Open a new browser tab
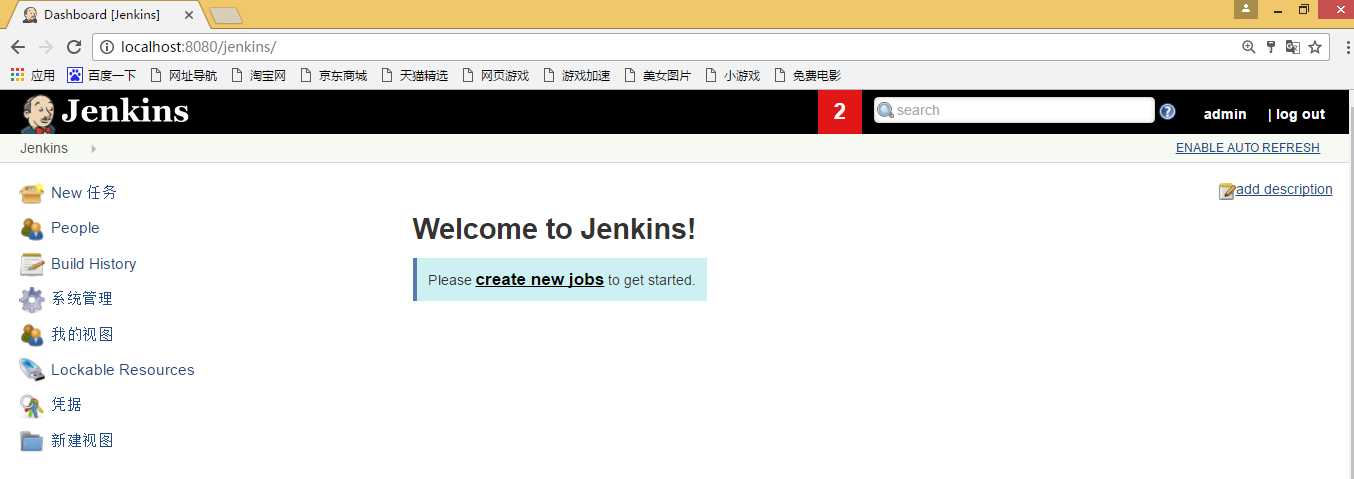The height and width of the screenshot is (479, 1354). (x=226, y=15)
